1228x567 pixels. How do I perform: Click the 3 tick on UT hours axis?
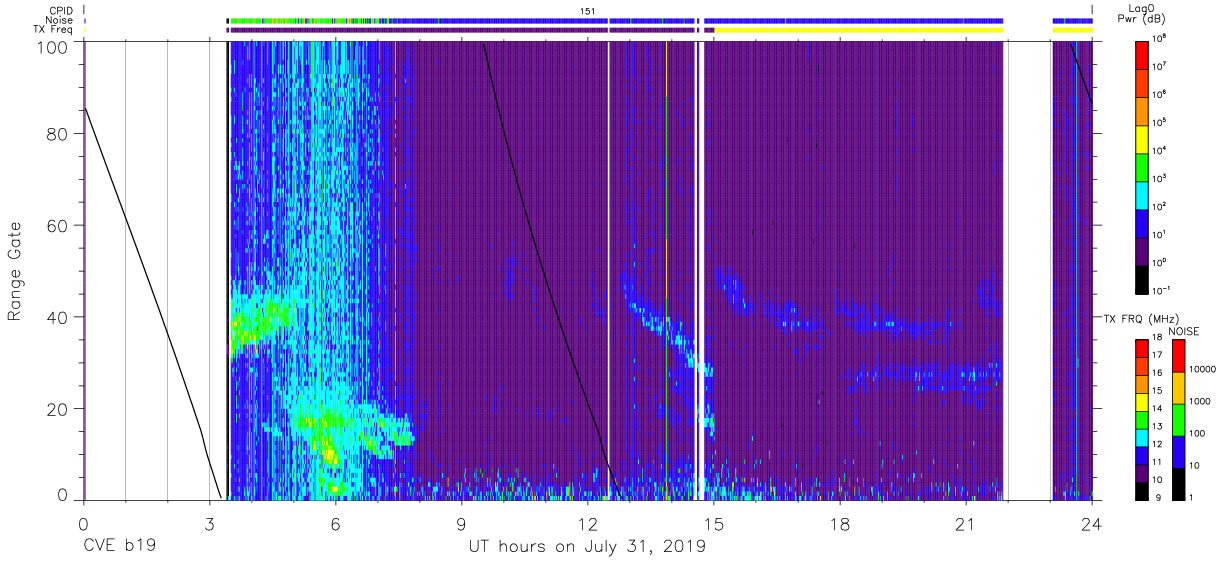point(209,523)
